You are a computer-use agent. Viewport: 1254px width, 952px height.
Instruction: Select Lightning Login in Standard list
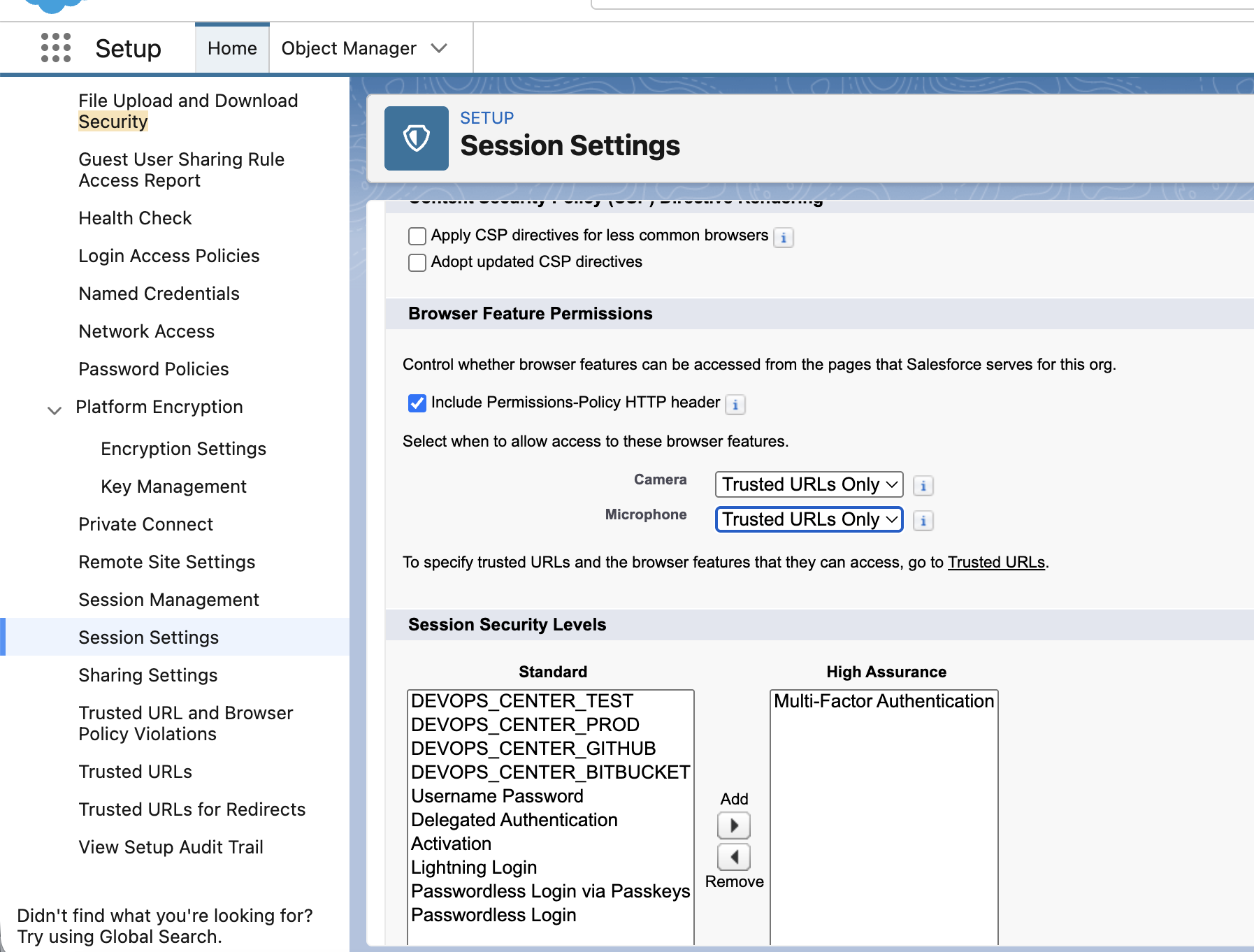[550, 867]
